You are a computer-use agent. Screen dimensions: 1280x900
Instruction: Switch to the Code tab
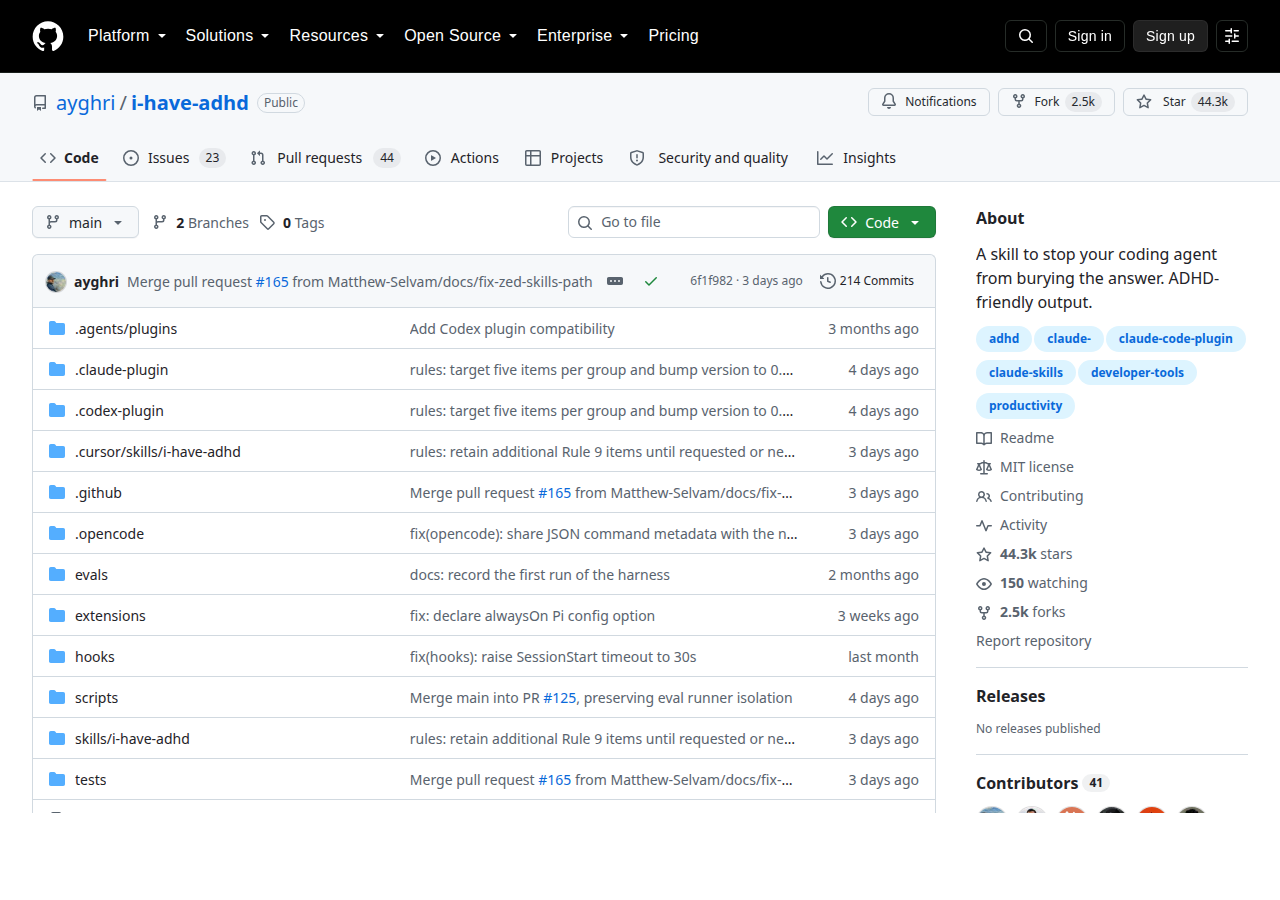[69, 158]
